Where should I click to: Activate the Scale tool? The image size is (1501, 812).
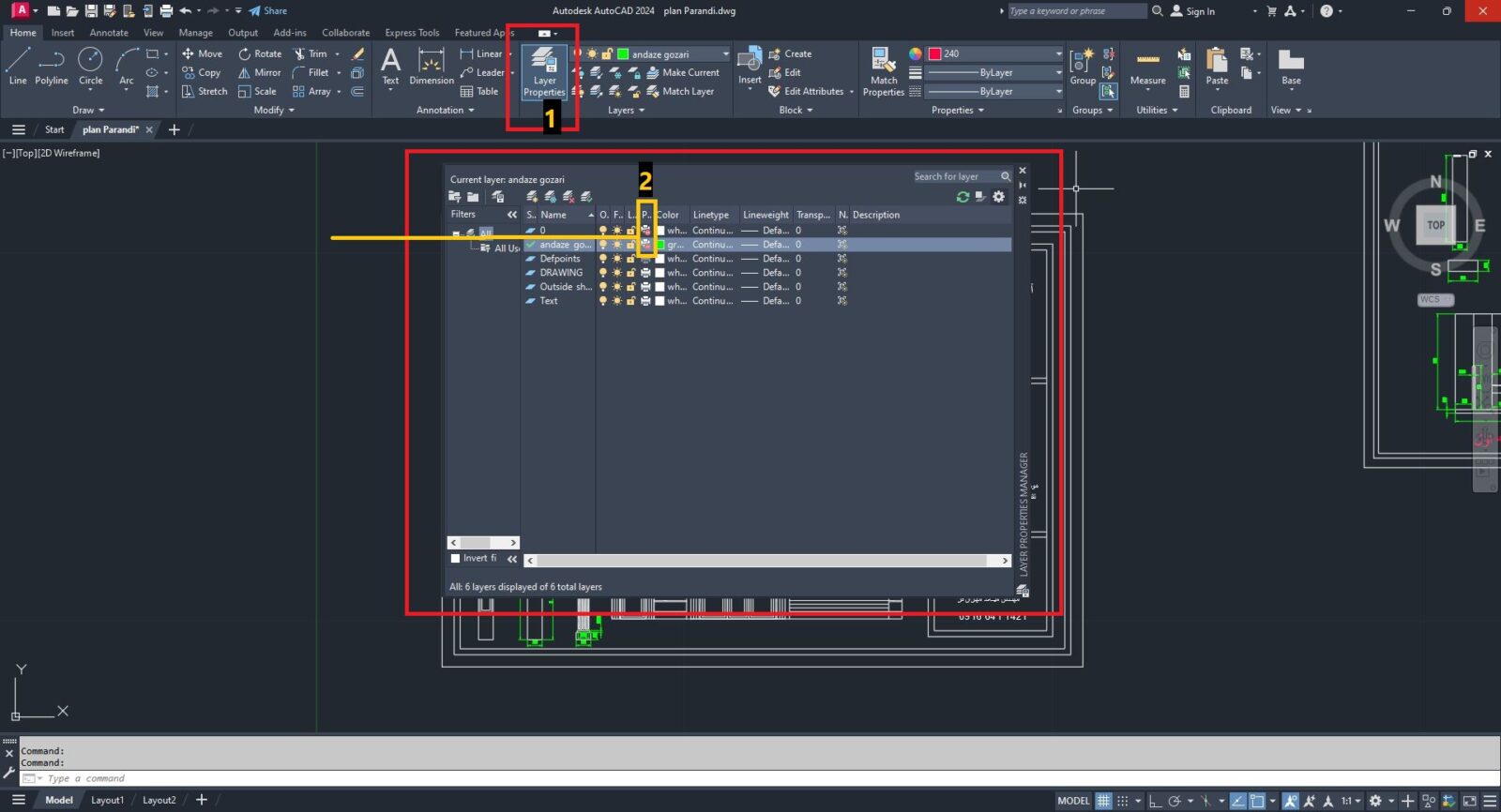257,92
